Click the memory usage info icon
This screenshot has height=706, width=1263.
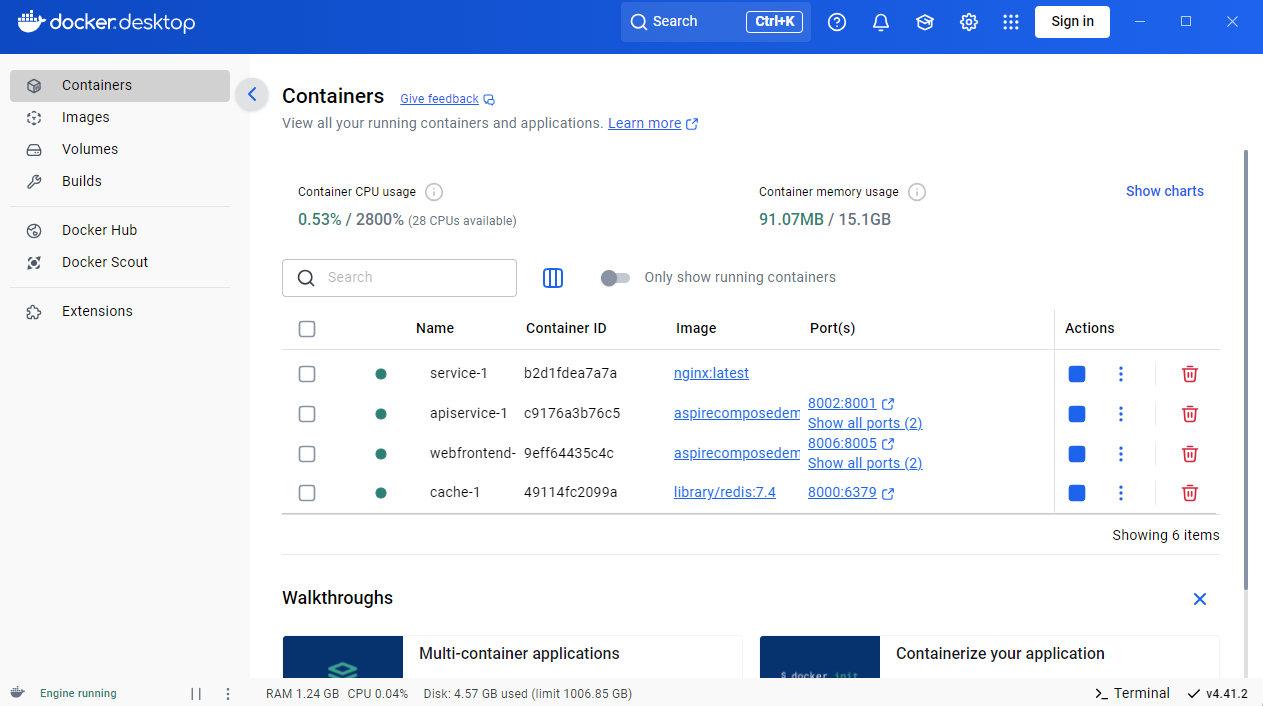click(917, 192)
